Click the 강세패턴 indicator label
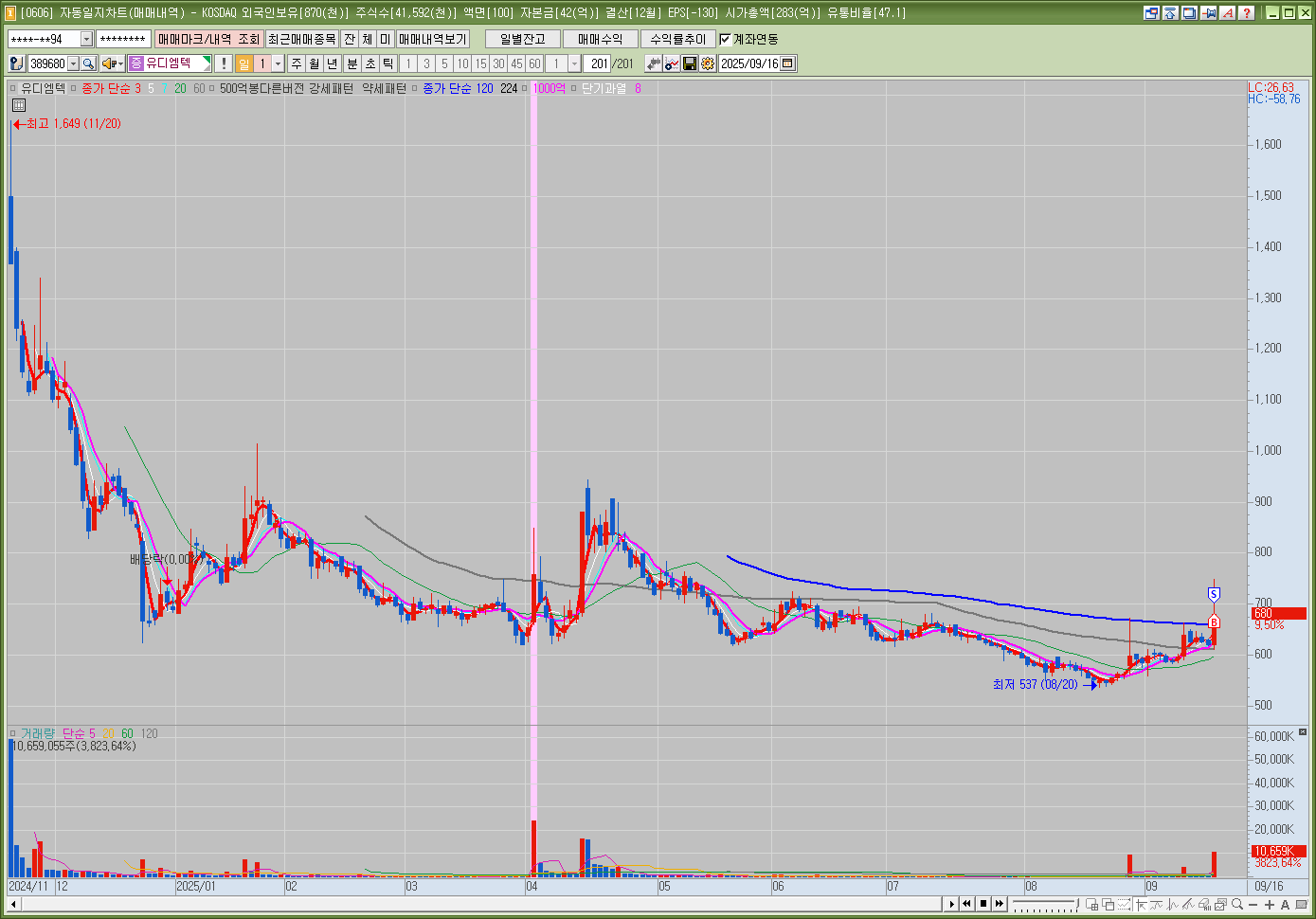Viewport: 1316px width, 919px height. click(x=331, y=88)
